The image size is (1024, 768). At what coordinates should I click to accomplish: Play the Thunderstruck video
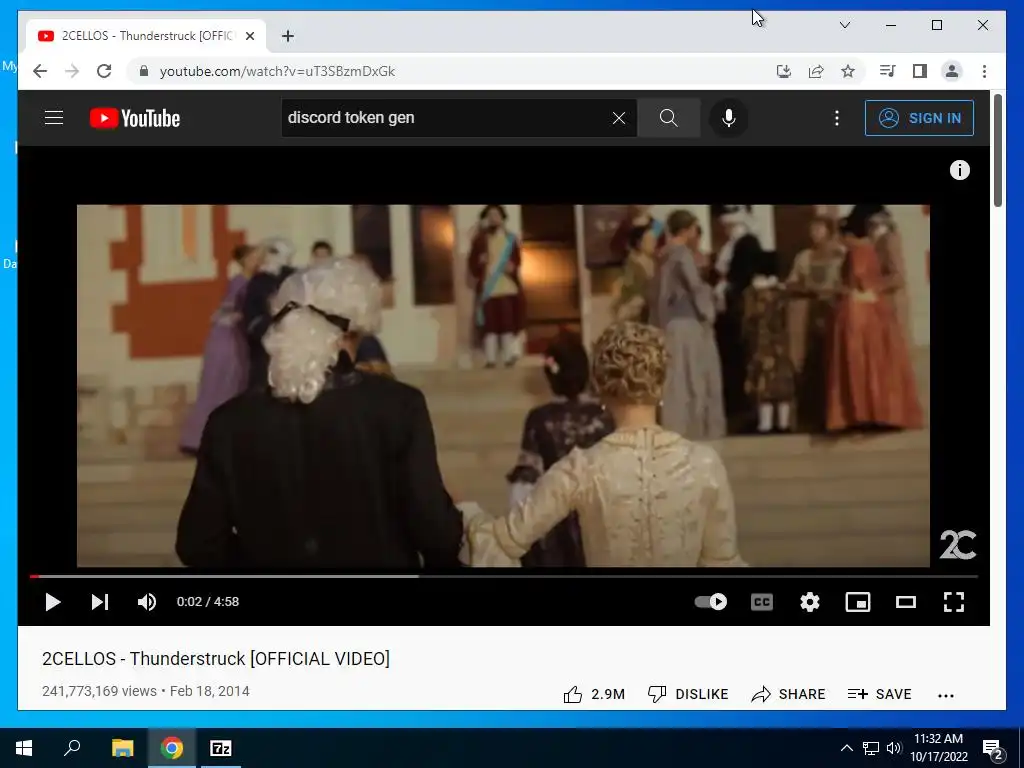click(53, 601)
